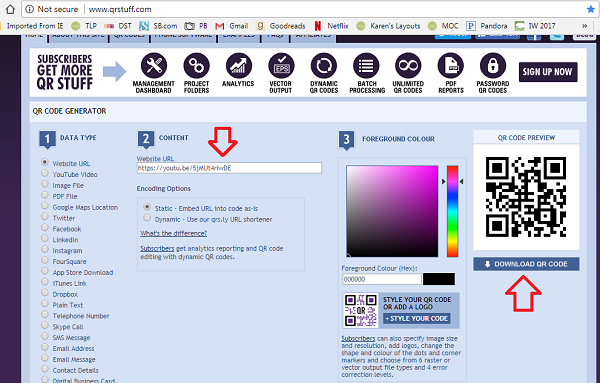The height and width of the screenshot is (383, 600).
Task: Click the Style Your Code button
Action: click(x=417, y=318)
